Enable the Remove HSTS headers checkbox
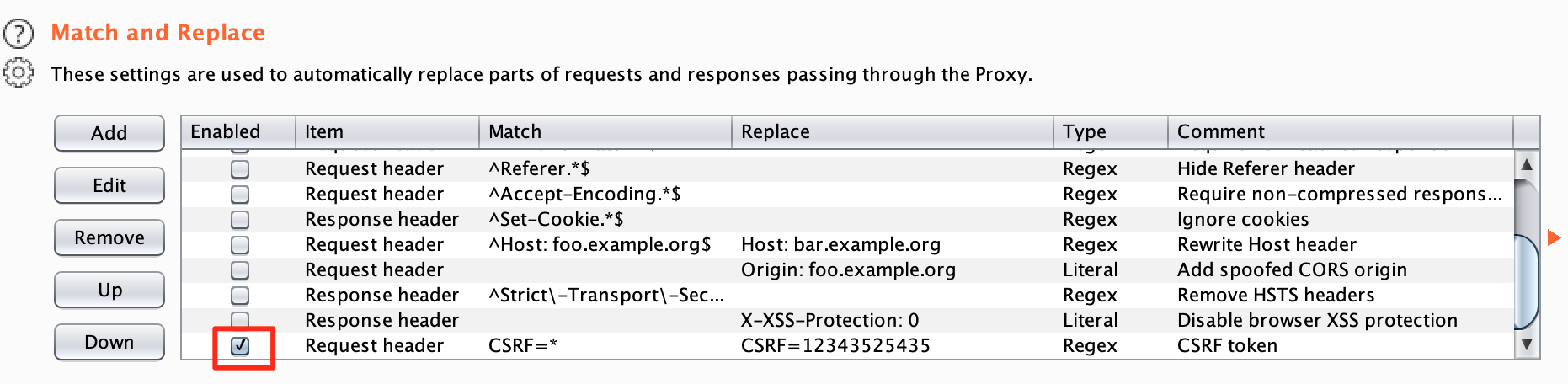Viewport: 1568px width, 384px height. tap(241, 296)
